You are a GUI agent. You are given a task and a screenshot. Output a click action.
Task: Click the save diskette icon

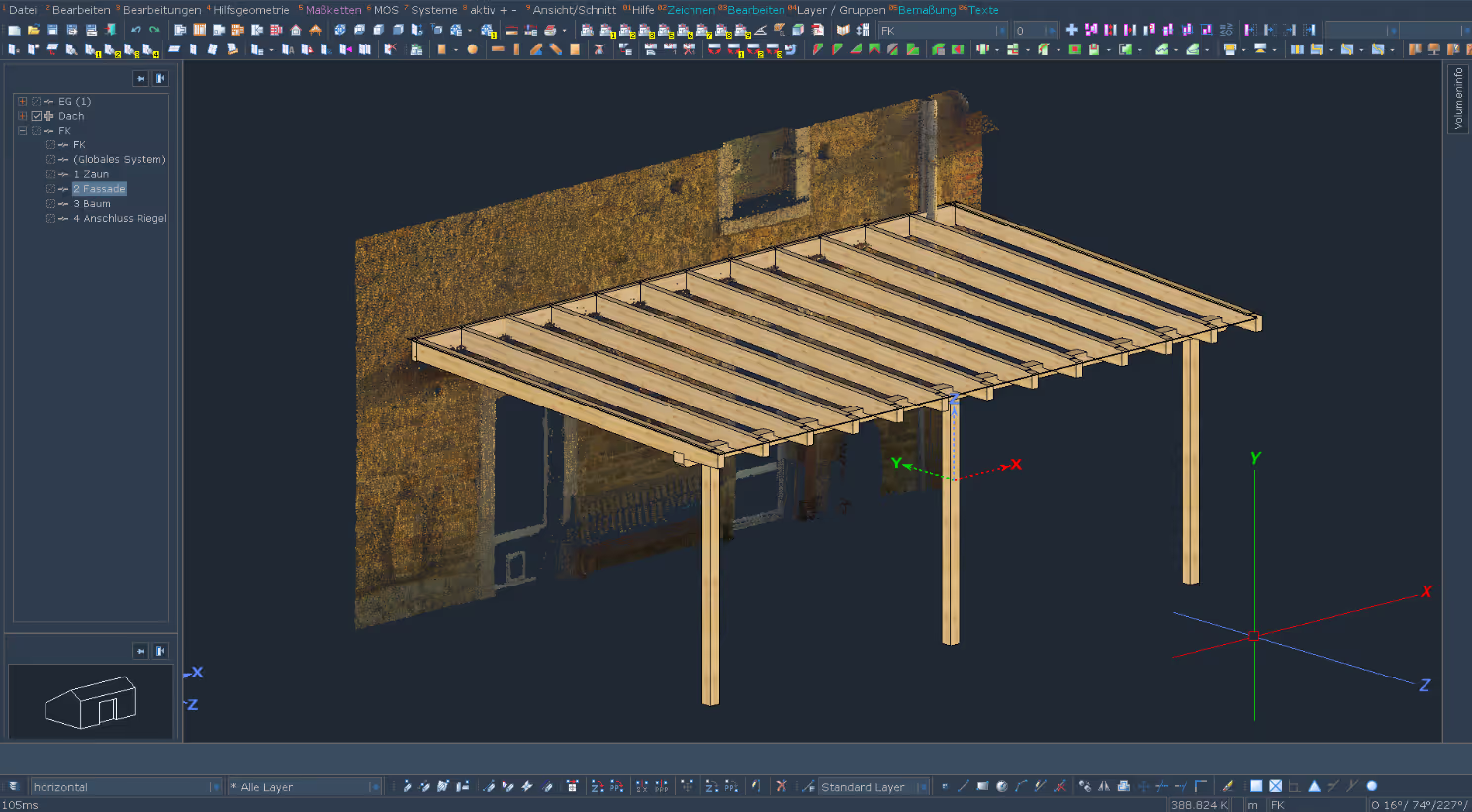click(x=52, y=30)
